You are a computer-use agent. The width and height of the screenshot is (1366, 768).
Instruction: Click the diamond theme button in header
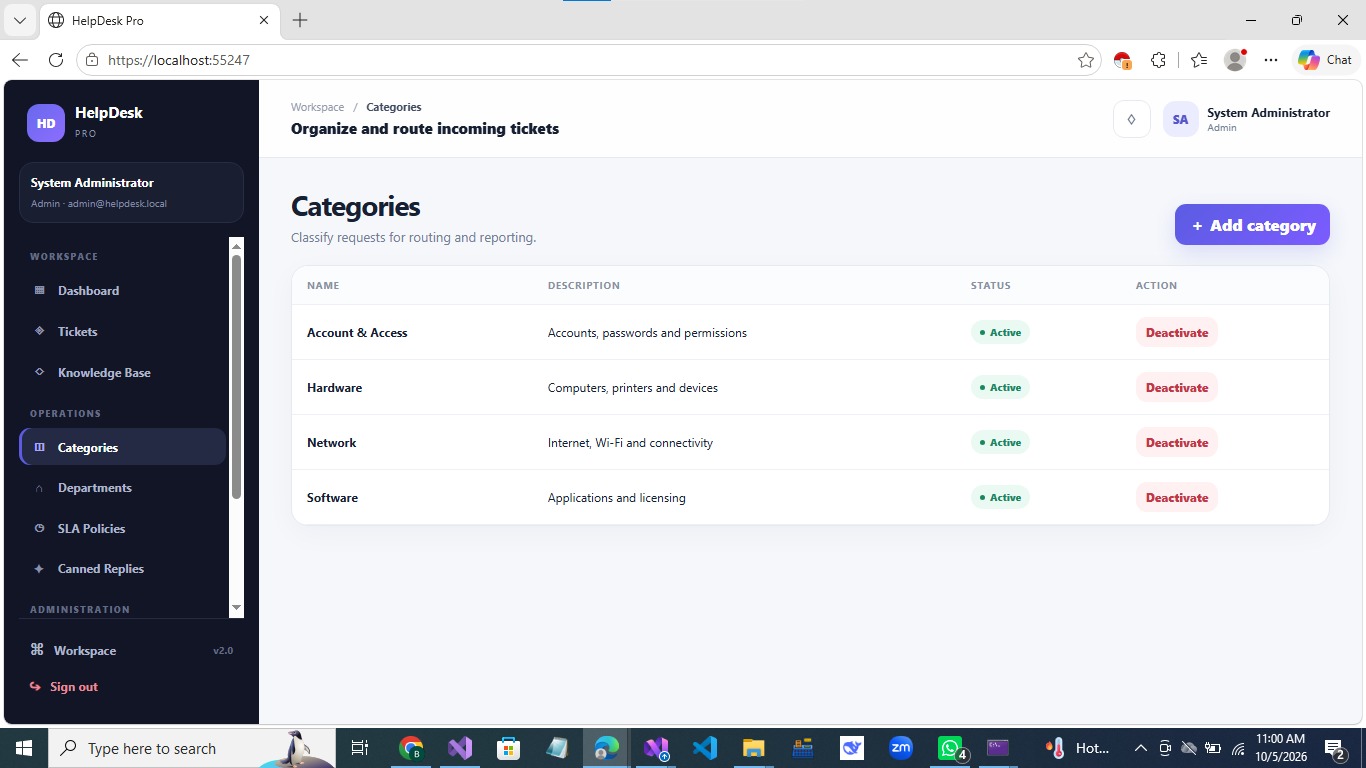[1132, 119]
